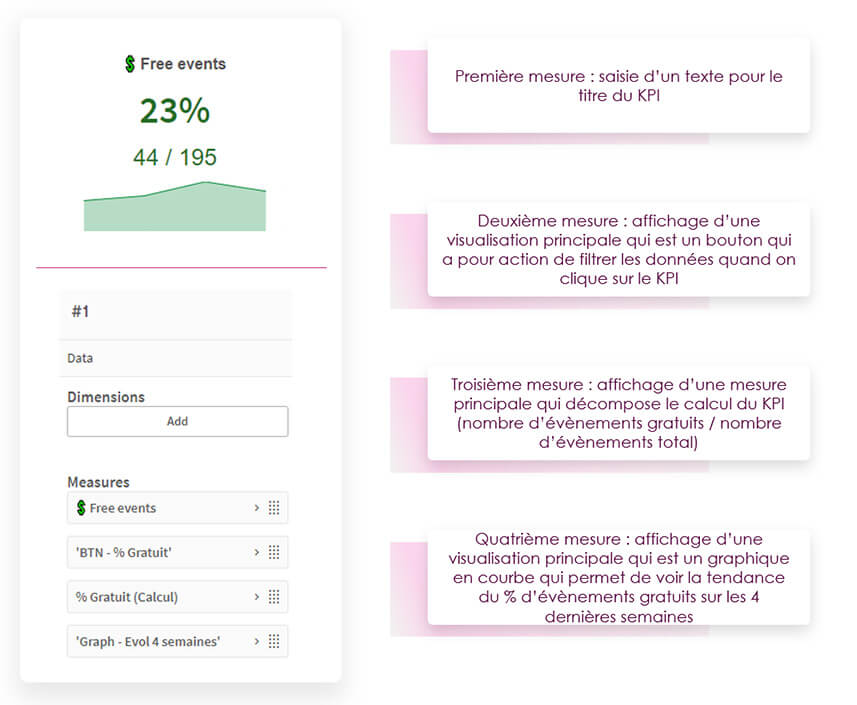The image size is (857, 705).
Task: Open the Data section in the properties panel
Action: click(176, 357)
